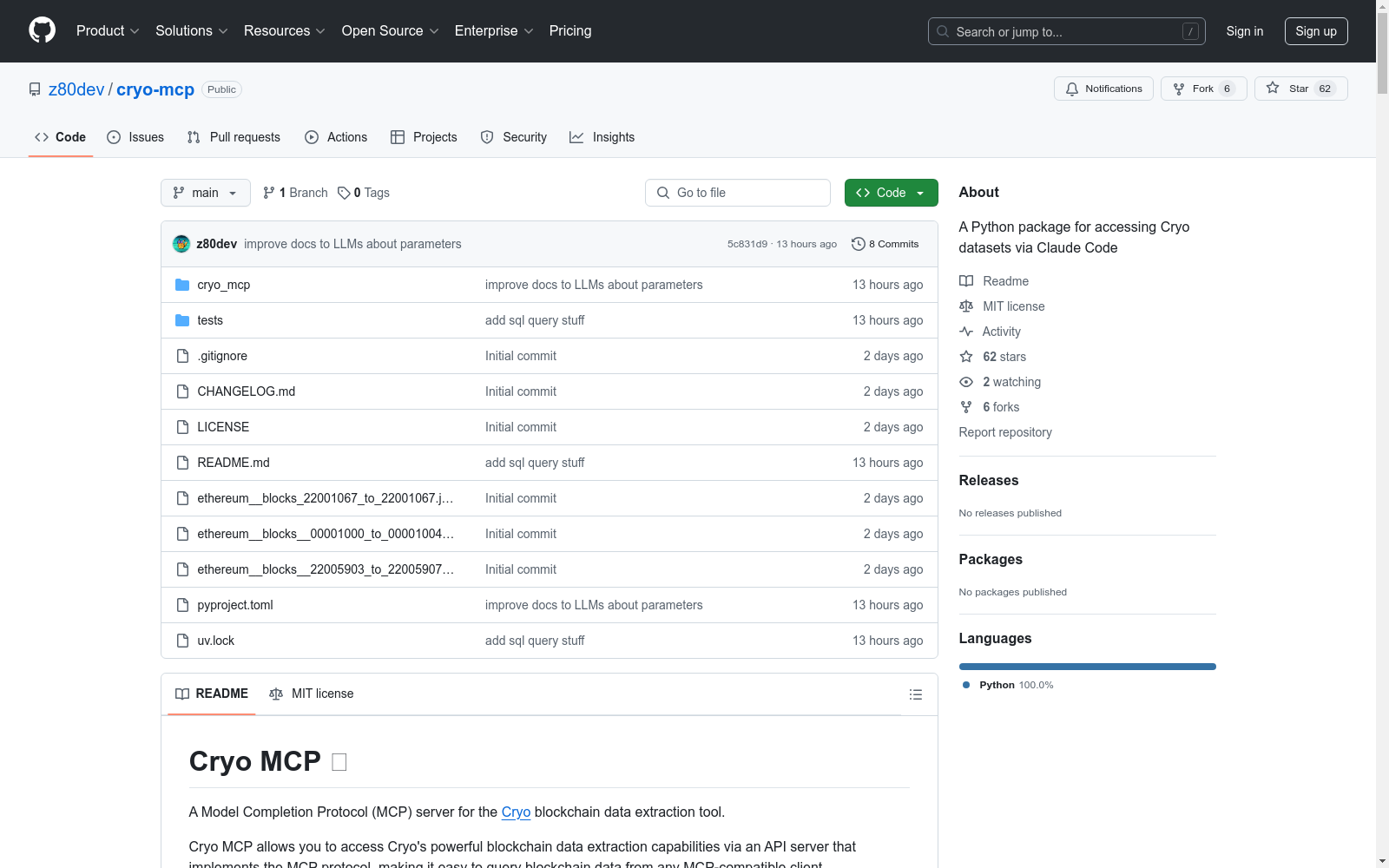Open the pyproject.toml file name
The height and width of the screenshot is (868, 1389).
click(235, 605)
